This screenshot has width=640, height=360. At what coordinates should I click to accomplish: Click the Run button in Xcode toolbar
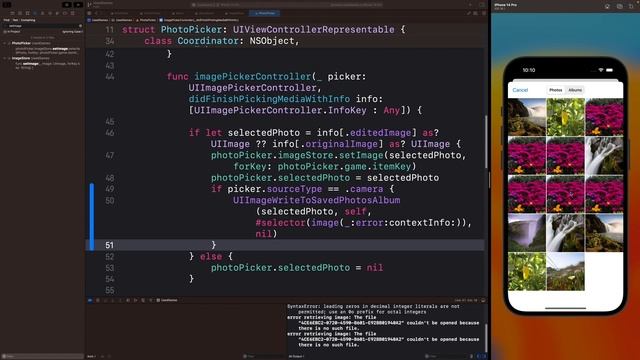tap(78, 4)
